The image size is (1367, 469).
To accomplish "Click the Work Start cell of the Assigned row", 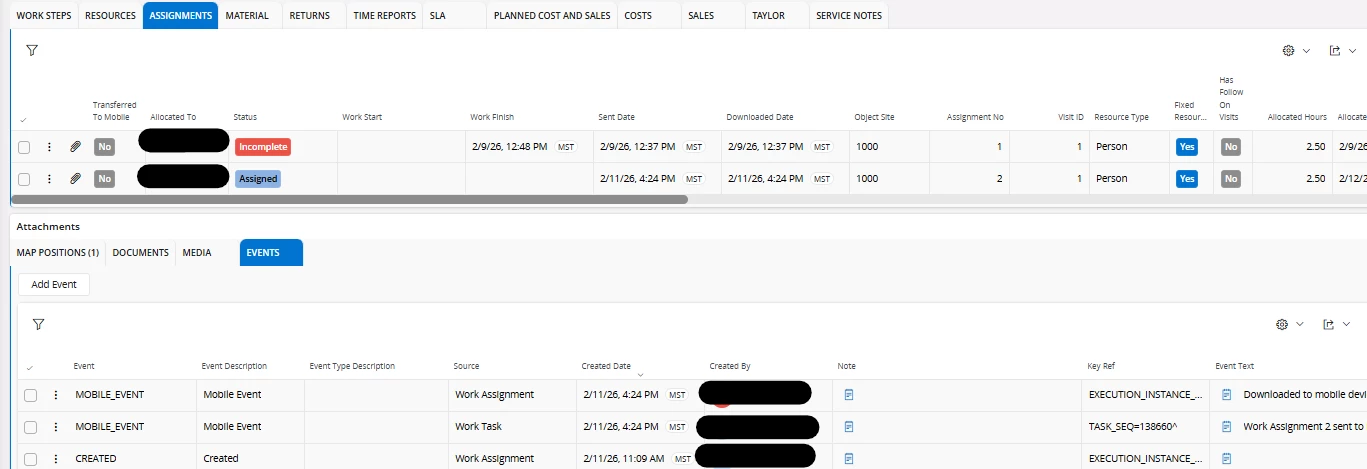I will pos(401,179).
